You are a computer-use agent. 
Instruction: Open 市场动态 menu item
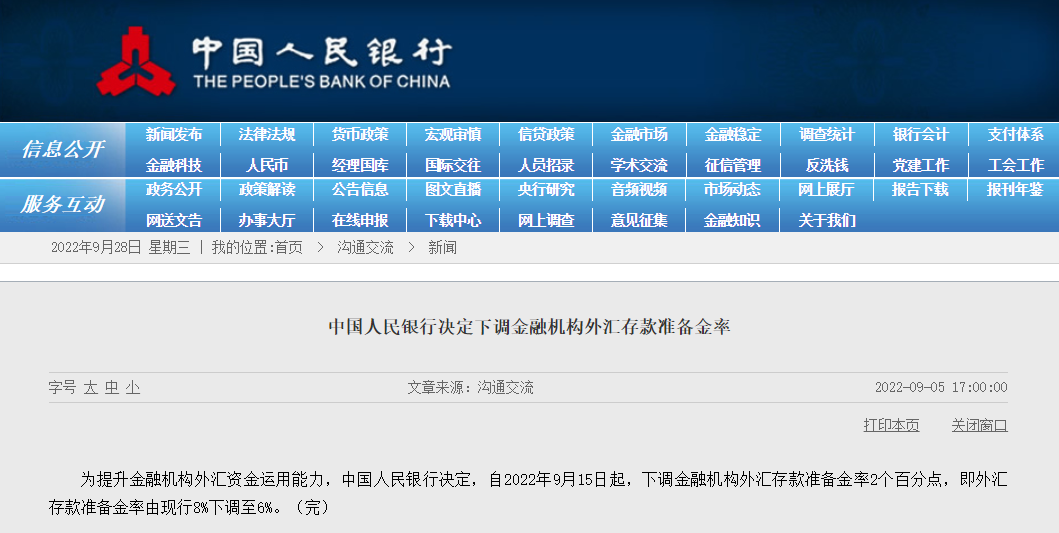point(733,190)
